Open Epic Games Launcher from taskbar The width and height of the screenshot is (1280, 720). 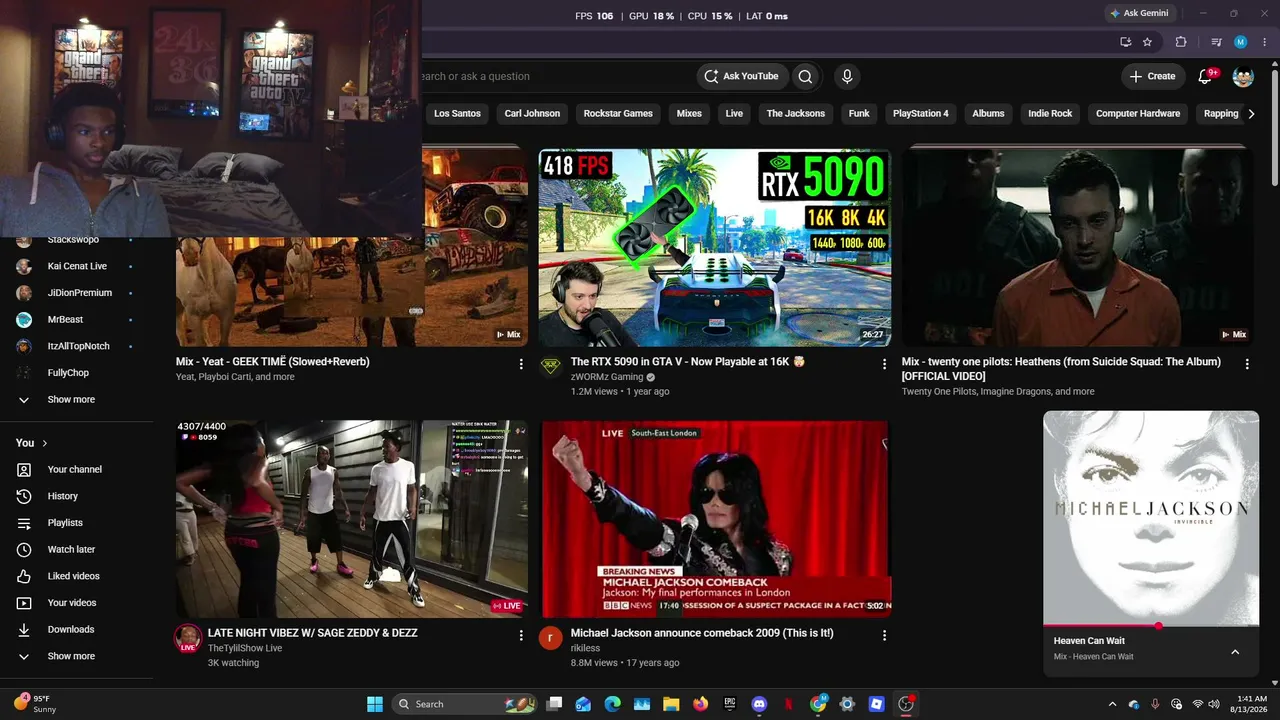point(730,704)
